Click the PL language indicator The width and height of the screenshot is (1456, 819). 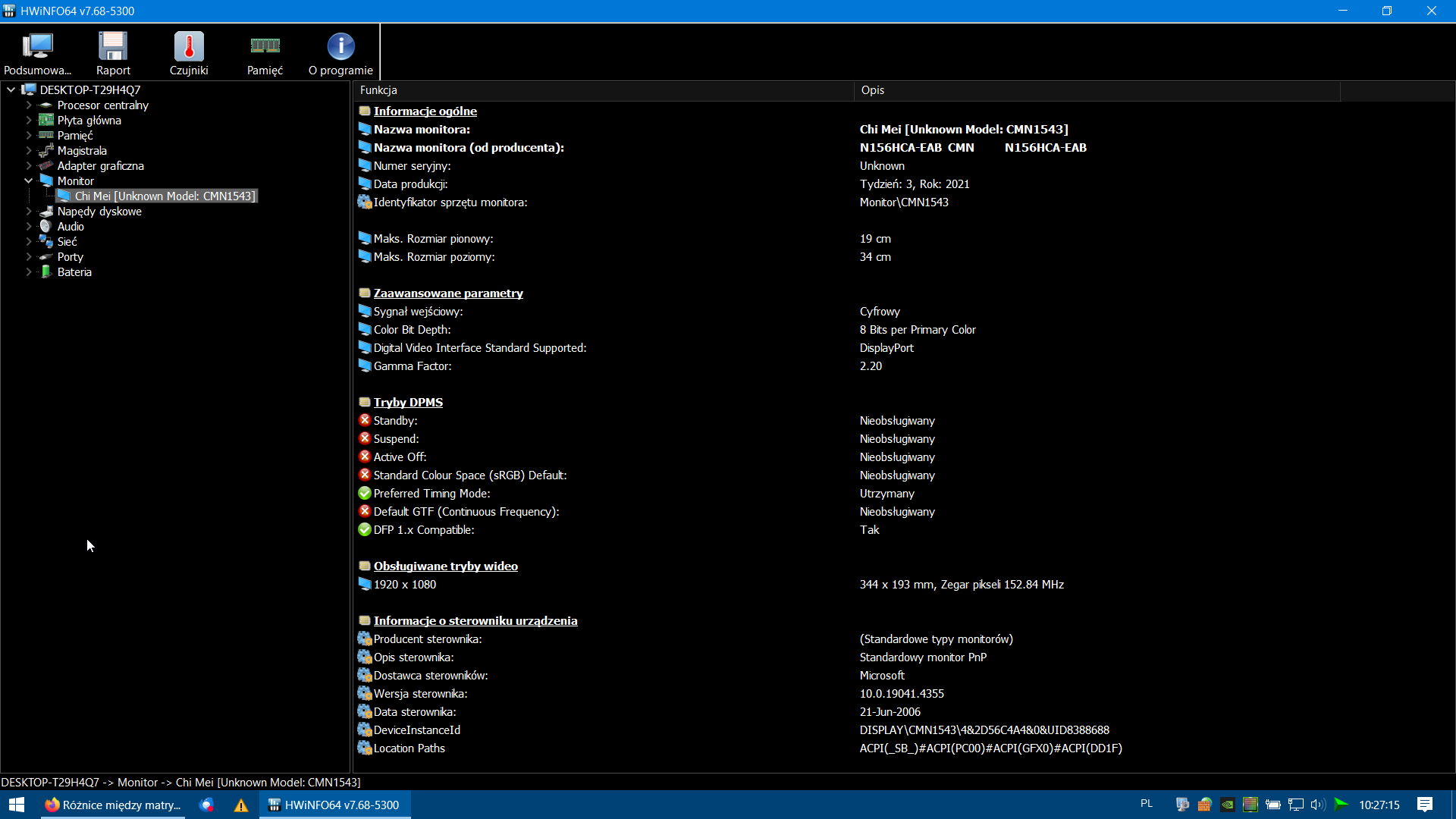[x=1147, y=804]
